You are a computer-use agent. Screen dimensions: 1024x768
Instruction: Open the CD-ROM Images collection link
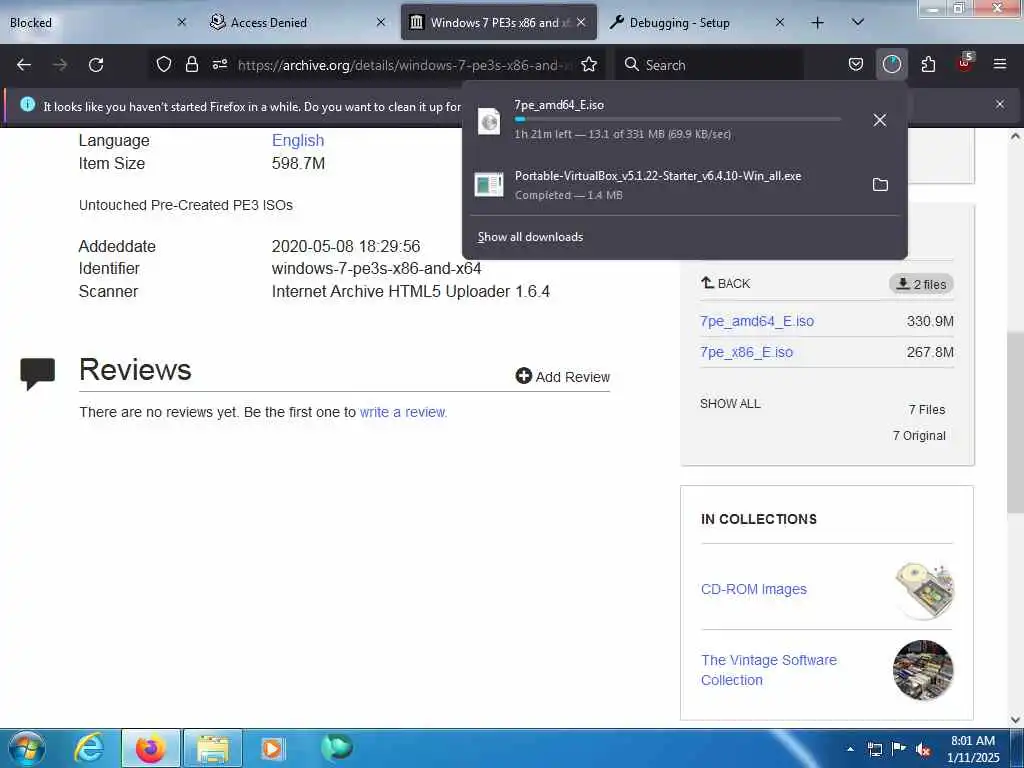[x=754, y=589]
